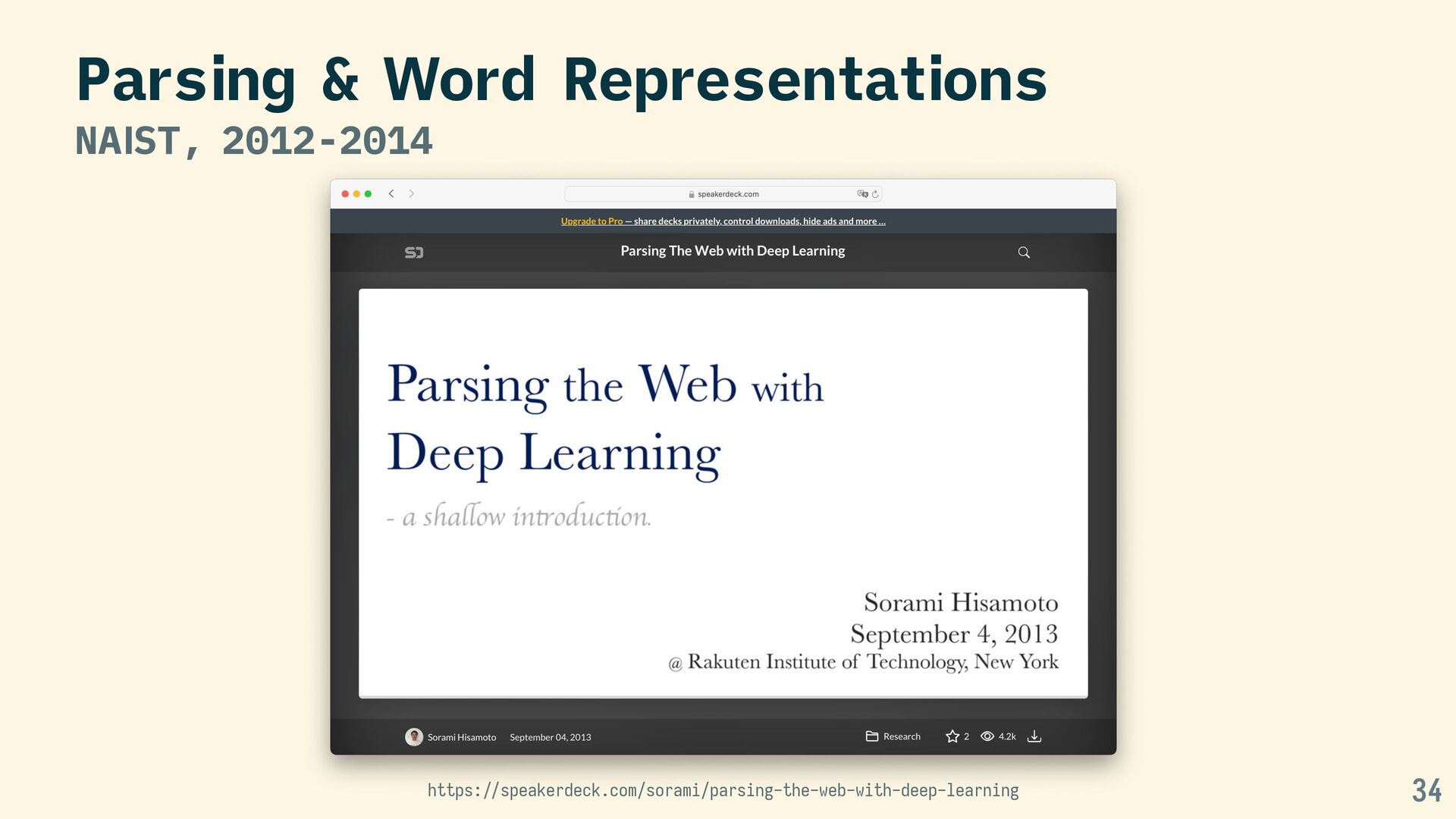Click the Upgrade to Pro link
The image size is (1456, 819).
click(x=591, y=221)
